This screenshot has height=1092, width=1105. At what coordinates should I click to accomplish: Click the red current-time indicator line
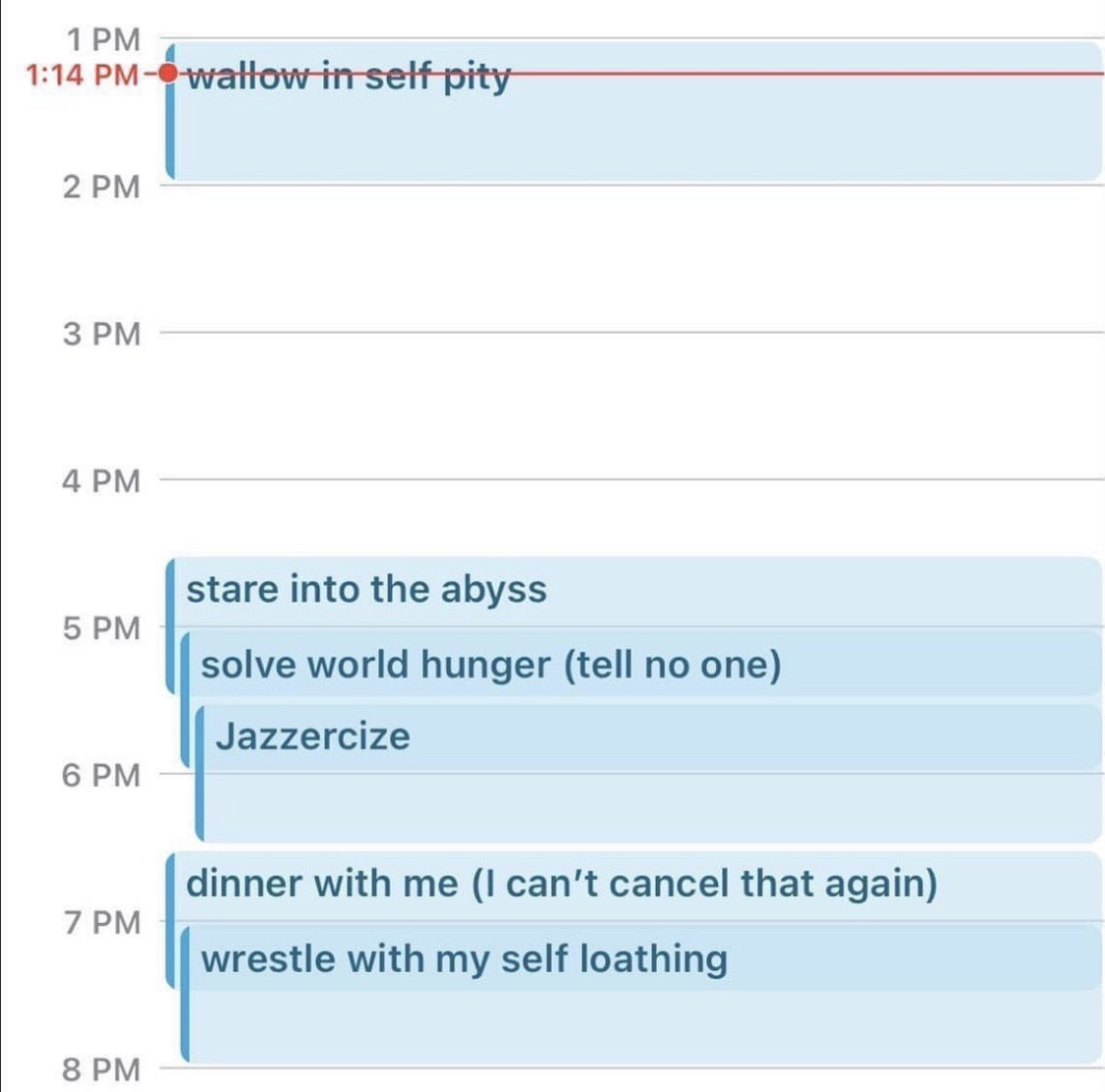[x=805, y=73]
